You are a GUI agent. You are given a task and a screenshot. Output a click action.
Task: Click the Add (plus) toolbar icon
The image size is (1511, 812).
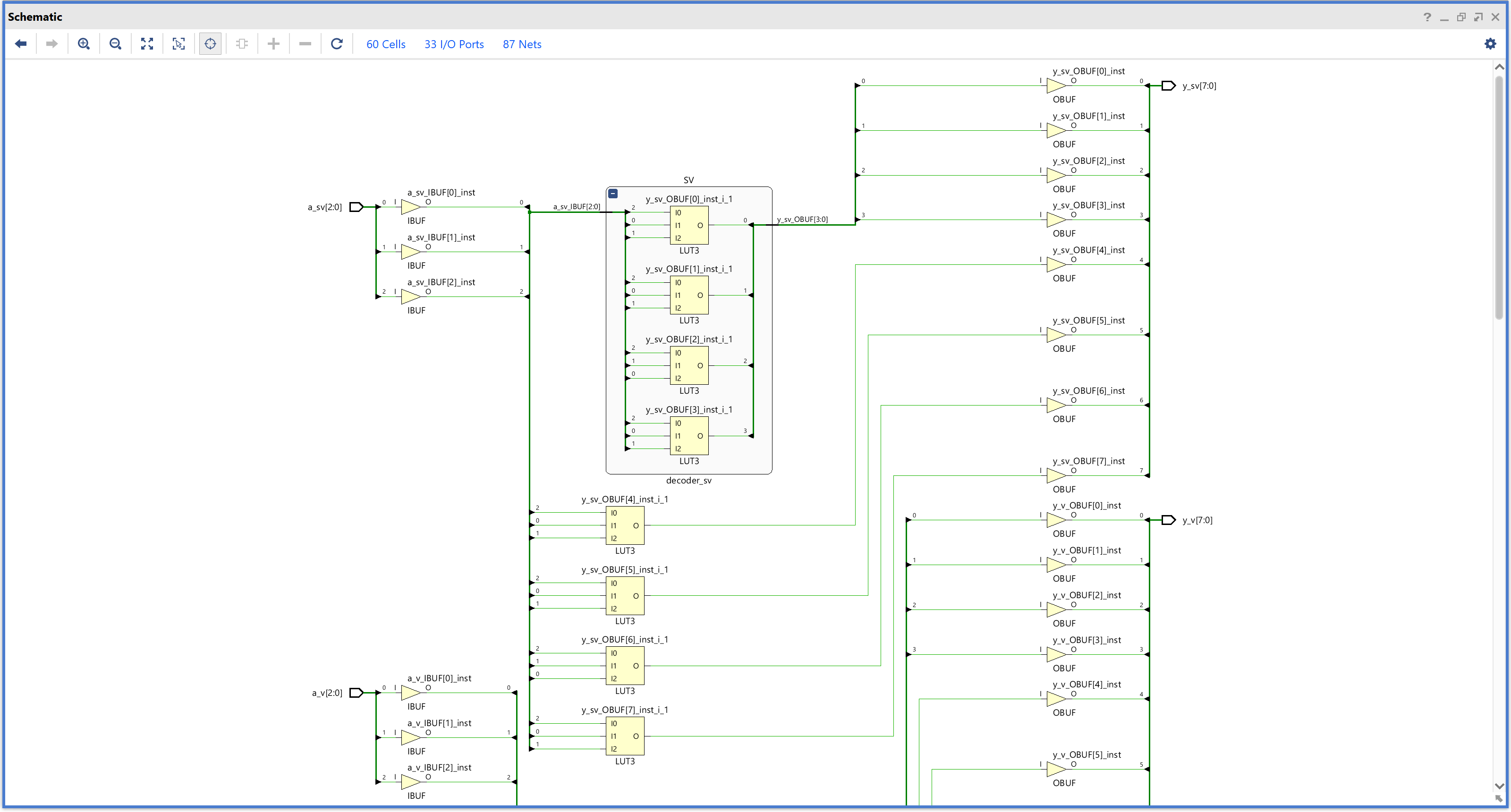(273, 44)
